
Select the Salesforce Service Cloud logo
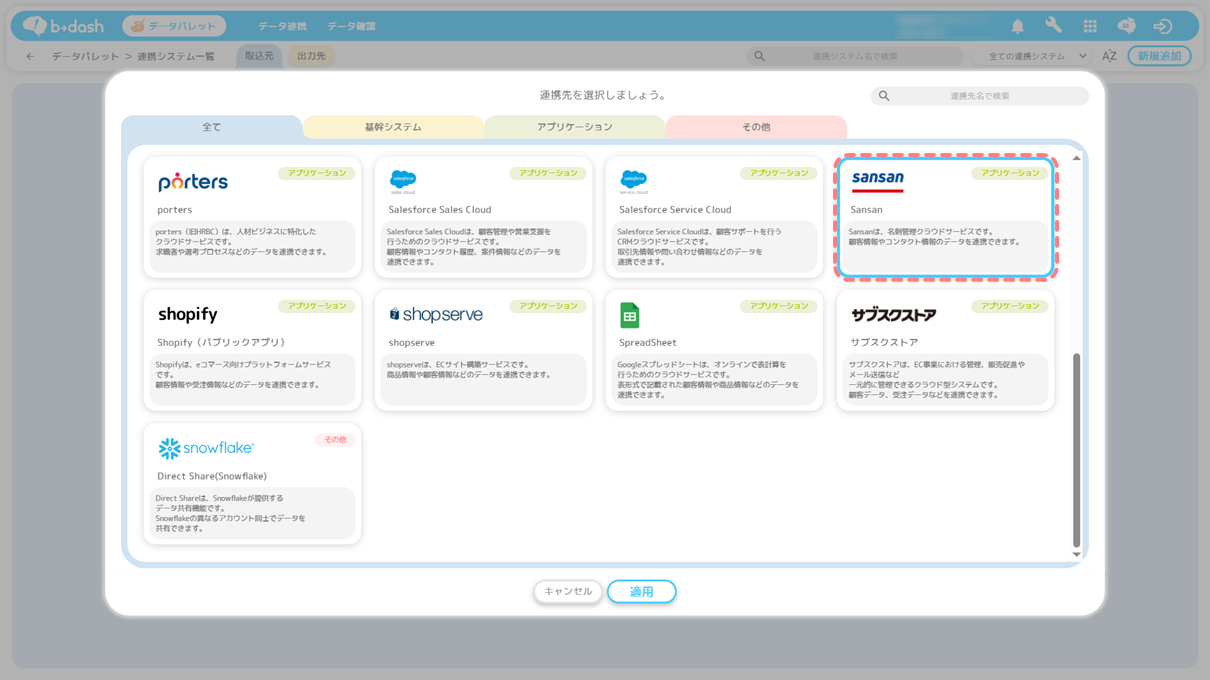click(x=633, y=182)
